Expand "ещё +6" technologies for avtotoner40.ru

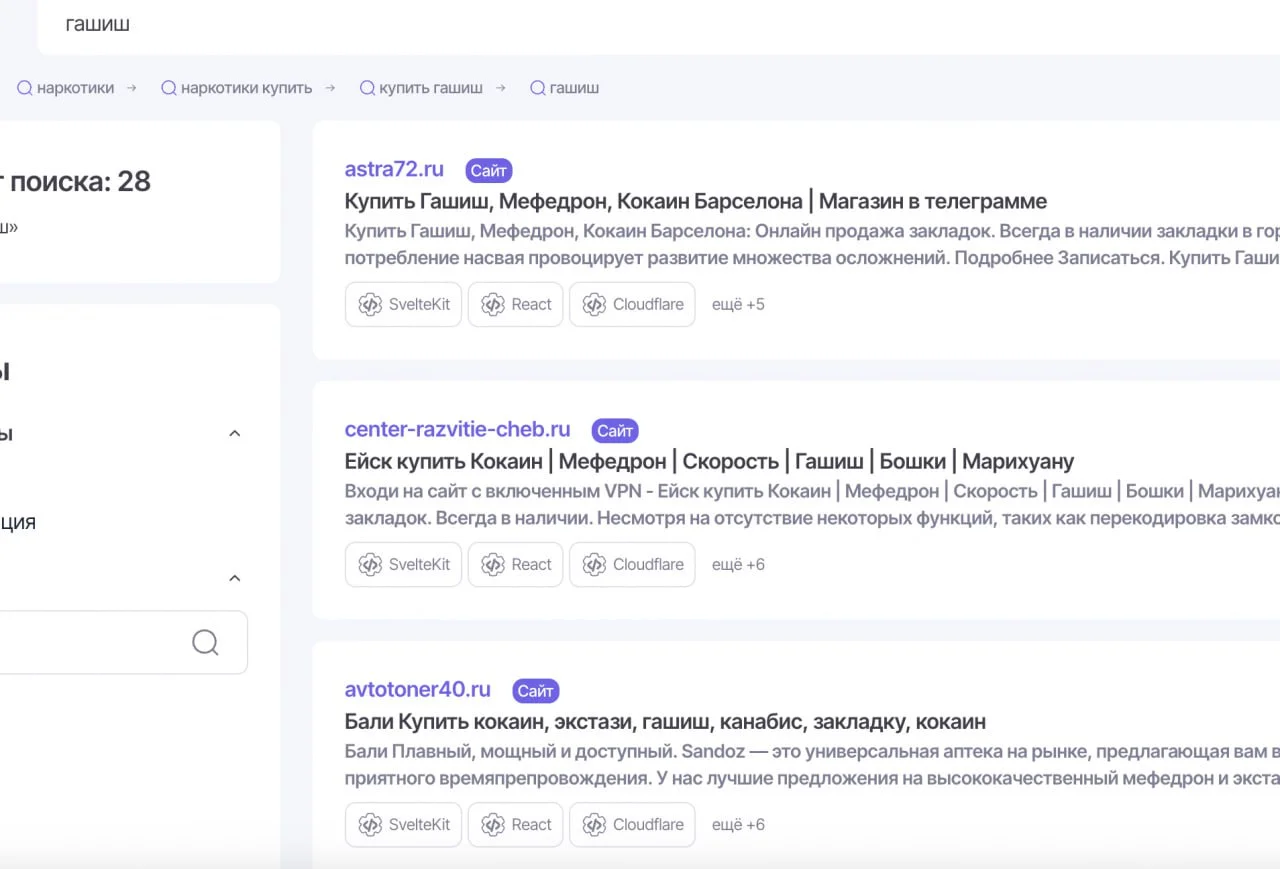point(738,824)
